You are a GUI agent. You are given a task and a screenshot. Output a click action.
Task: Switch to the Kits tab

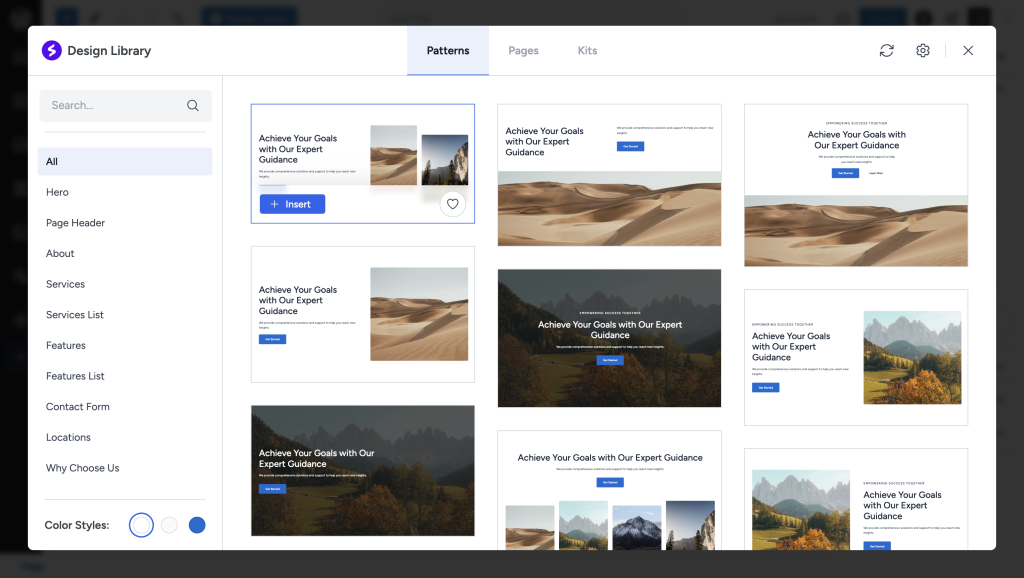(587, 51)
